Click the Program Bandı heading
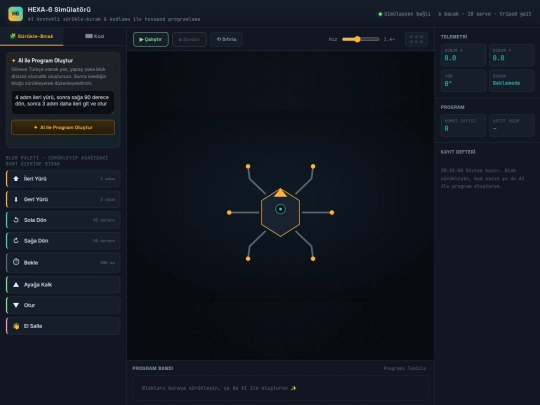The width and height of the screenshot is (540, 405). (x=153, y=368)
